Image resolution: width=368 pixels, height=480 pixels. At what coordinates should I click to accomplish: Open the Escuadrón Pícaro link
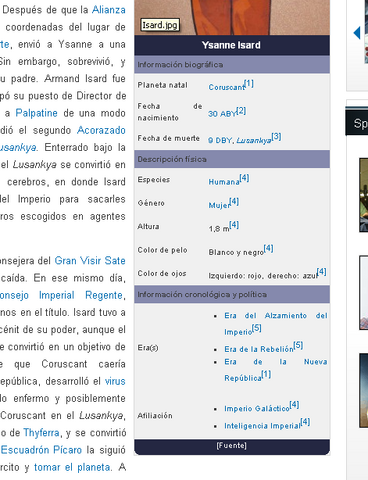point(41,450)
